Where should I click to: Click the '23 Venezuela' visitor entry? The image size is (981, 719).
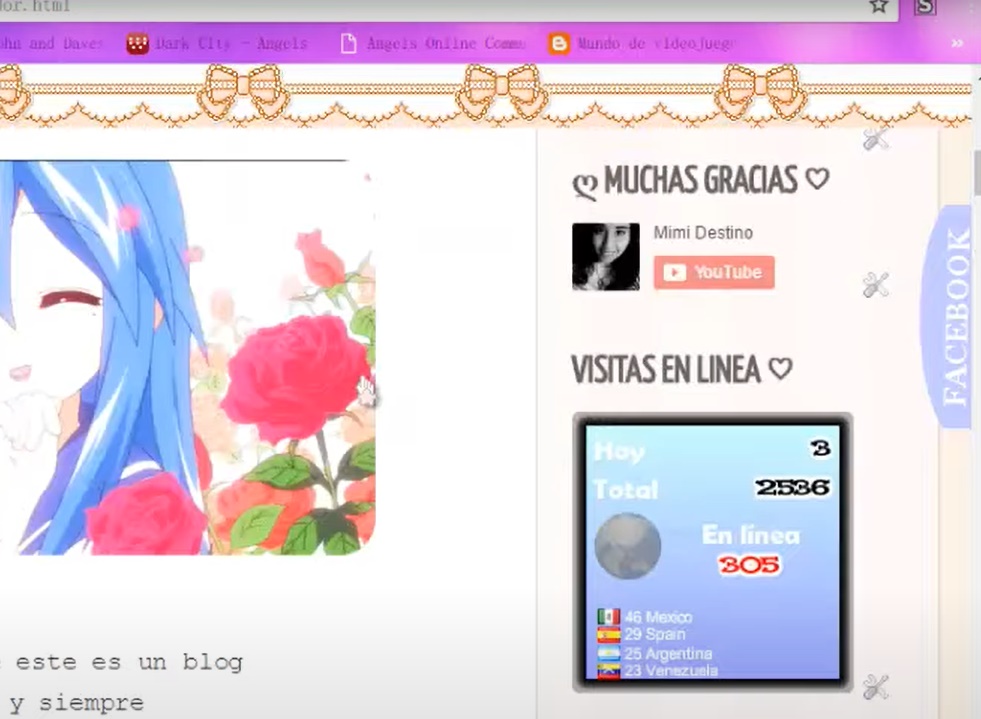[x=671, y=671]
